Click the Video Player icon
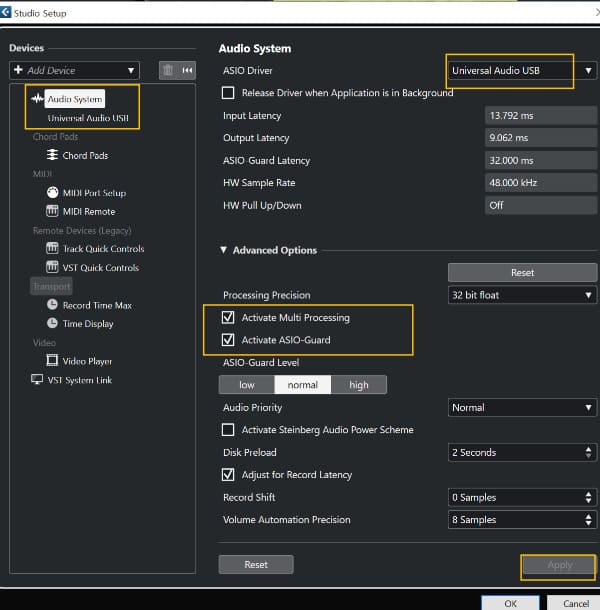600x610 pixels. [52, 360]
